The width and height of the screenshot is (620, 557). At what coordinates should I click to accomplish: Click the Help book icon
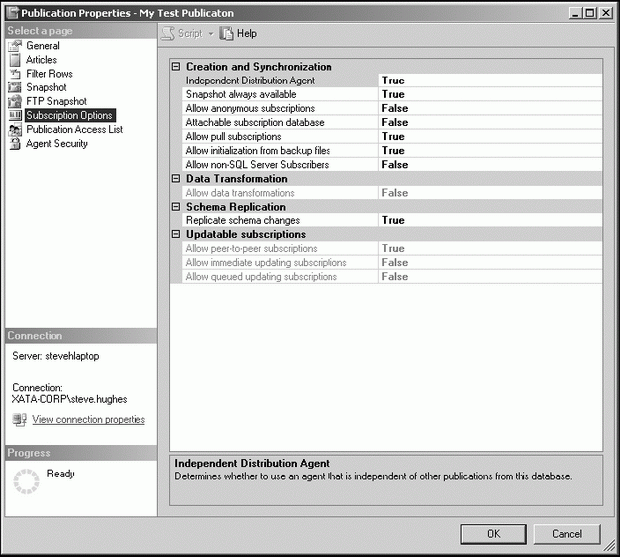pyautogui.click(x=227, y=34)
